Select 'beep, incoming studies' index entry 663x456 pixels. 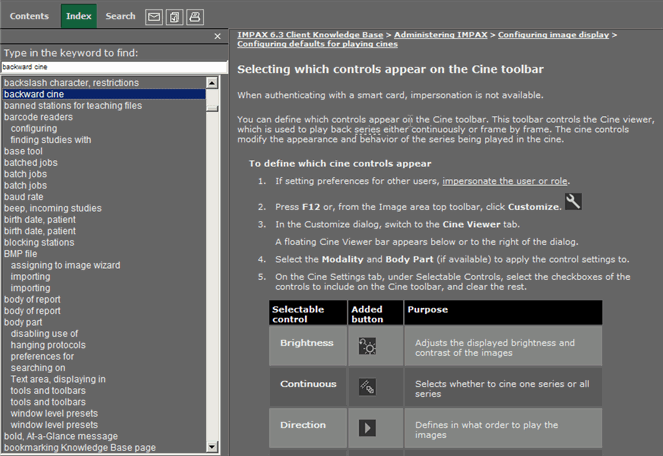(53, 208)
